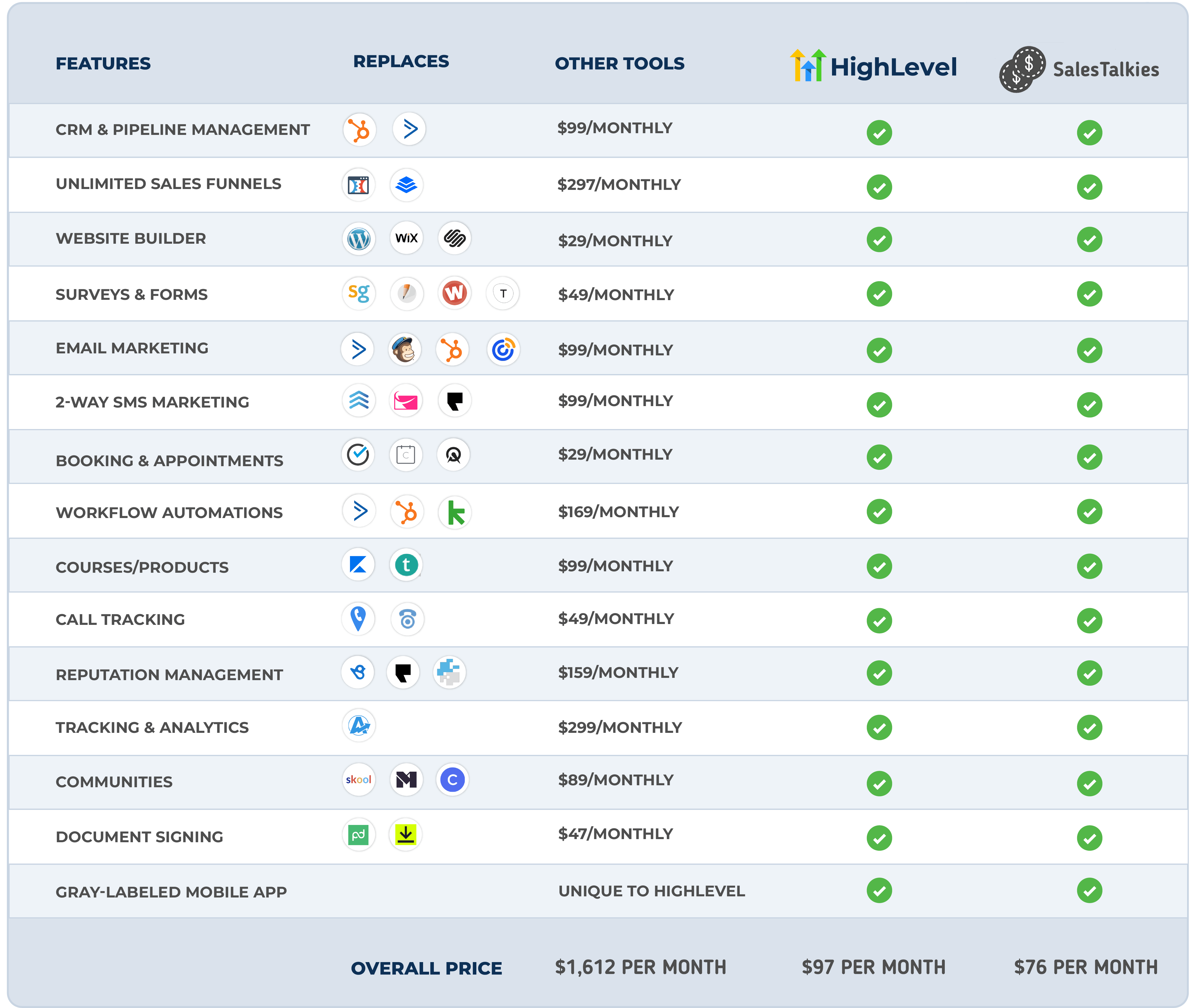Viewport: 1197px width, 1008px height.
Task: Click the '$97 PER MONTH' HighLevel price
Action: coord(874,967)
